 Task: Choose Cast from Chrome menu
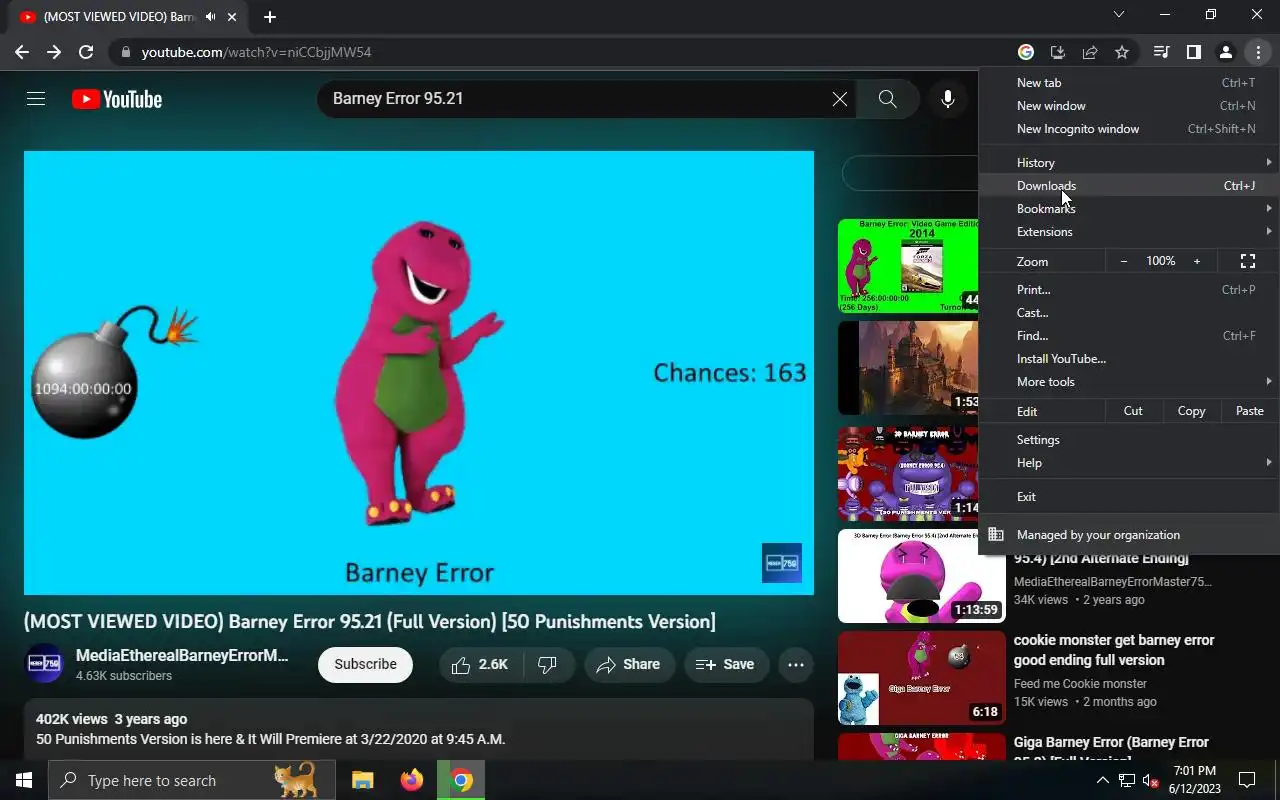tap(1129, 312)
